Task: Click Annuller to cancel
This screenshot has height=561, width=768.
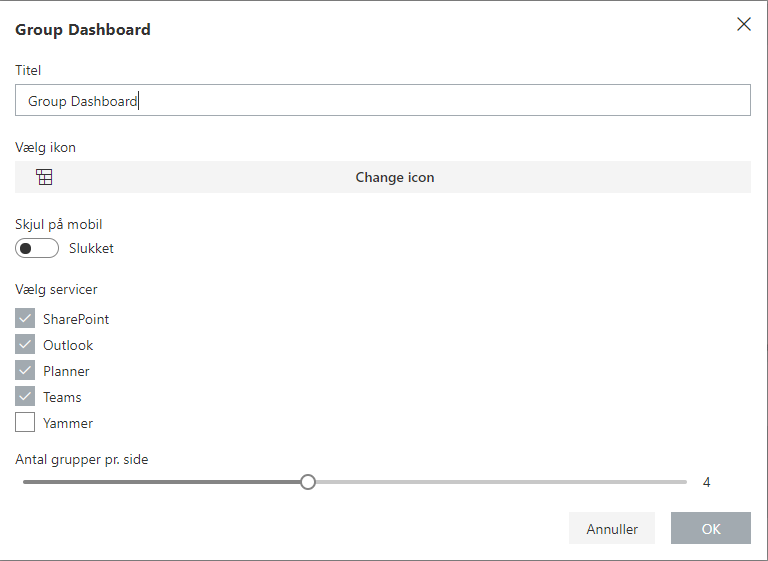Action: [x=612, y=528]
